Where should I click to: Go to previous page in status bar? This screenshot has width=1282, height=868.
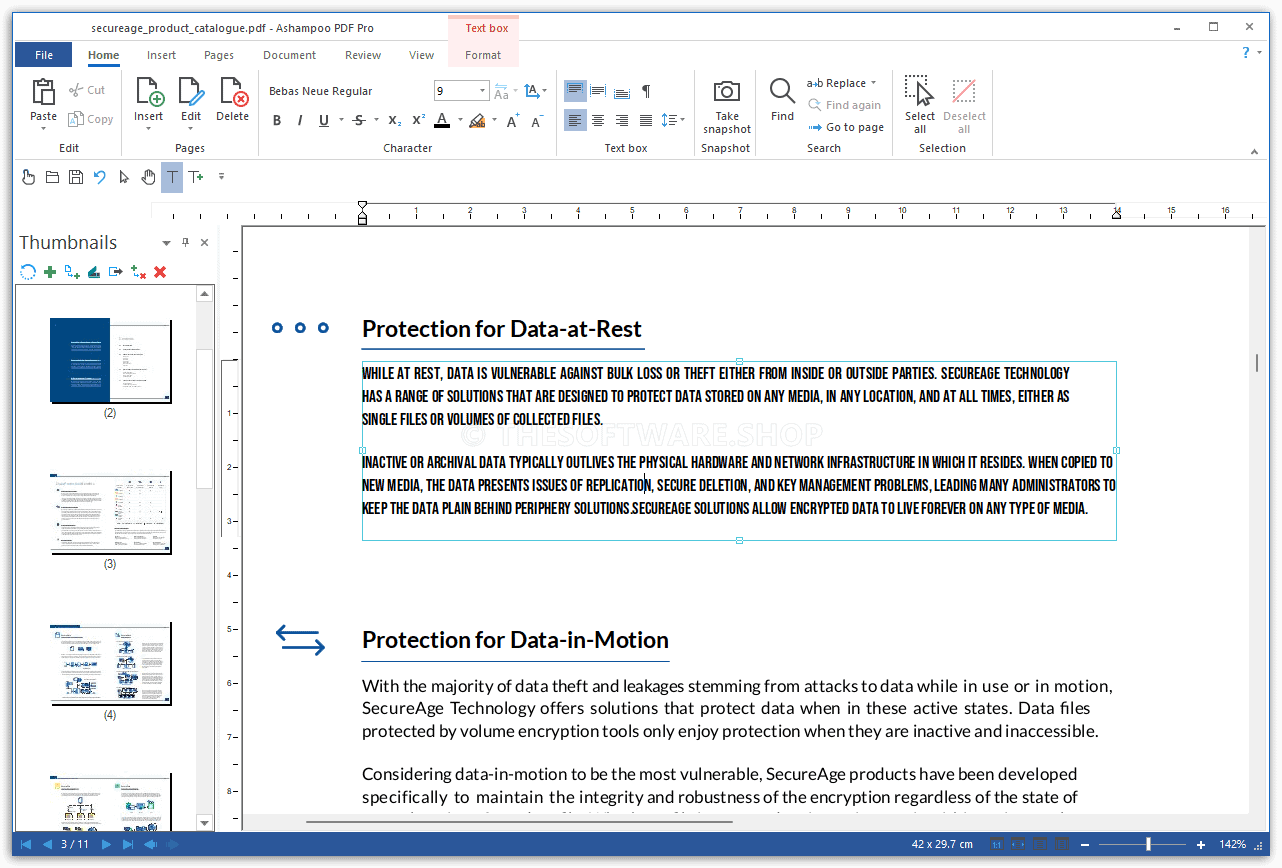tap(47, 845)
